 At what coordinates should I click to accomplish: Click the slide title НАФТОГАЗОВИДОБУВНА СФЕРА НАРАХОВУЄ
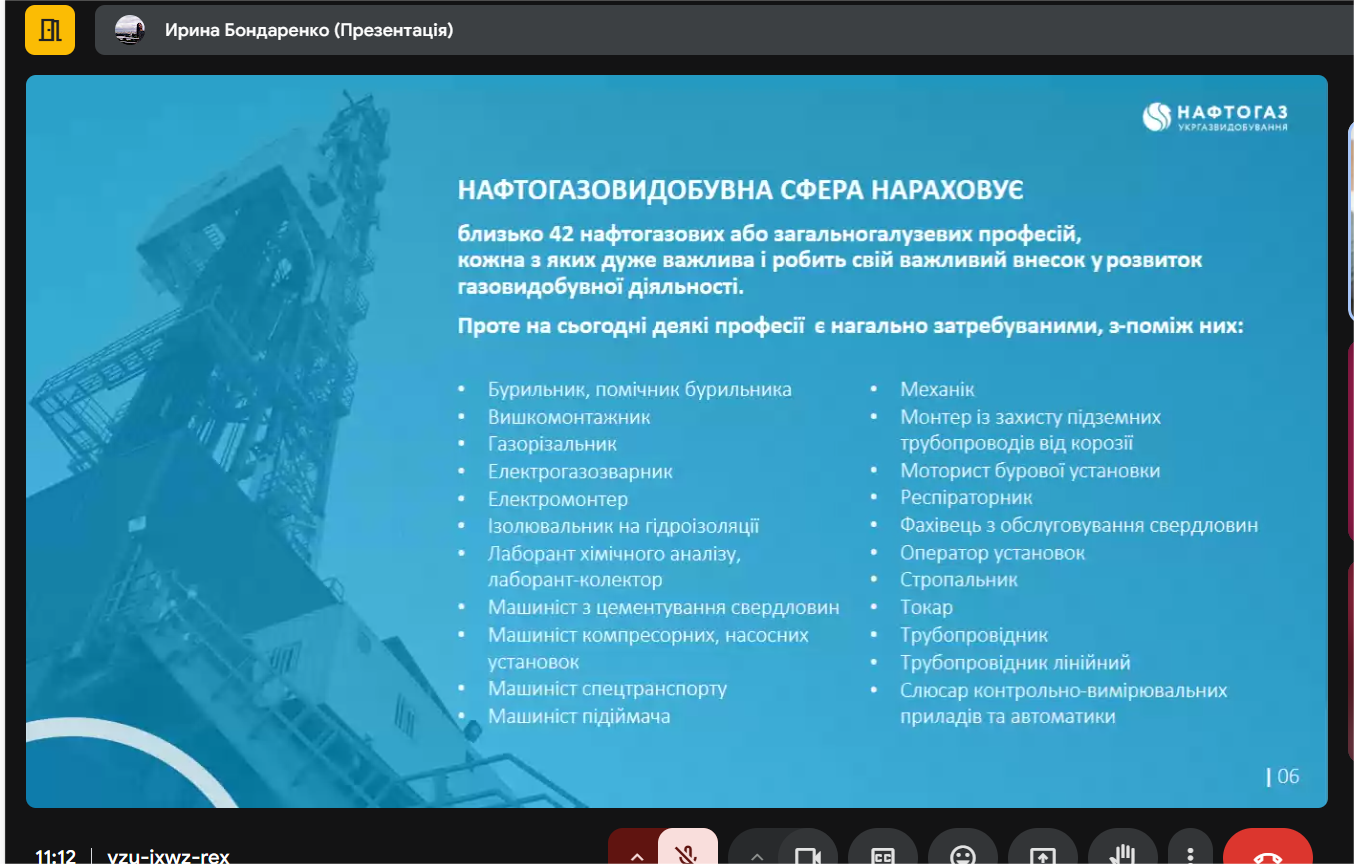(x=740, y=190)
